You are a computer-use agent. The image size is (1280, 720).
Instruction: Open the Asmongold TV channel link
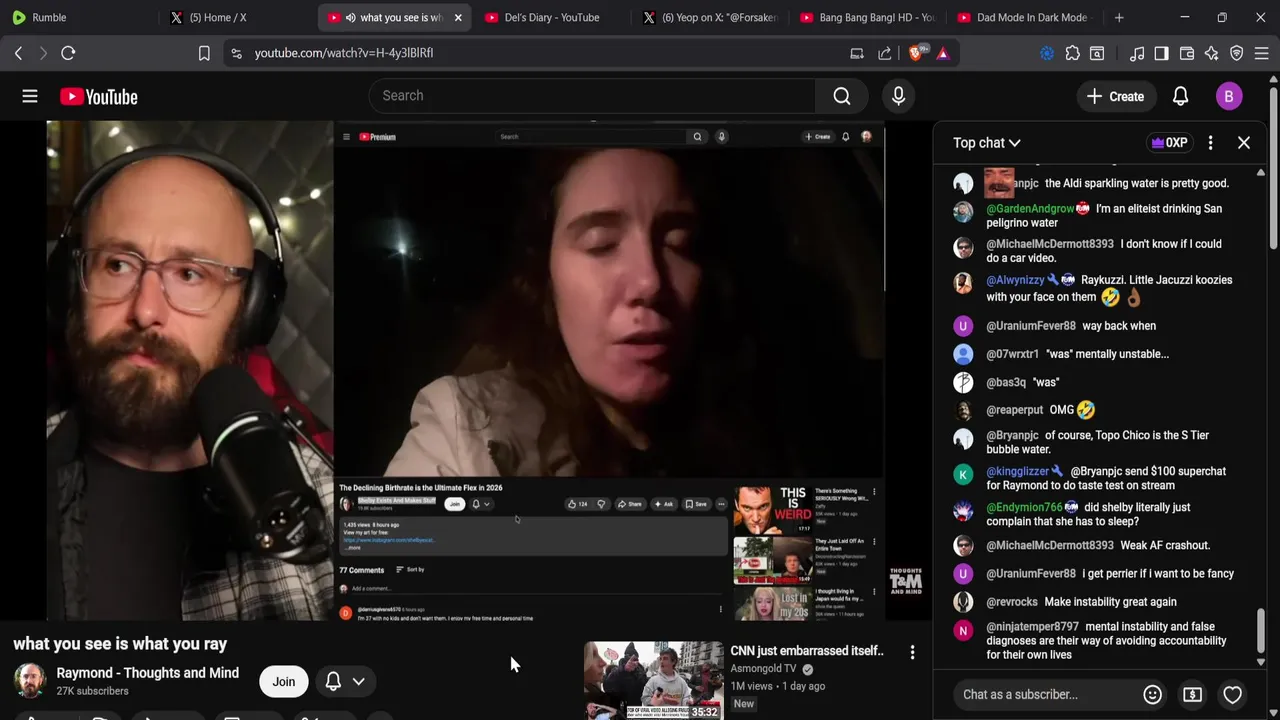pyautogui.click(x=763, y=669)
